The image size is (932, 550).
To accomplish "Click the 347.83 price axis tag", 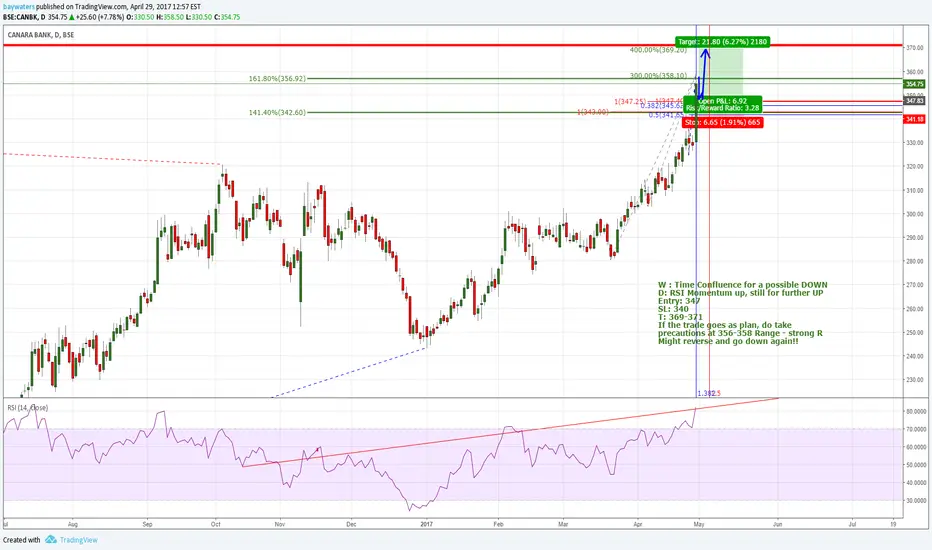I will pos(914,101).
